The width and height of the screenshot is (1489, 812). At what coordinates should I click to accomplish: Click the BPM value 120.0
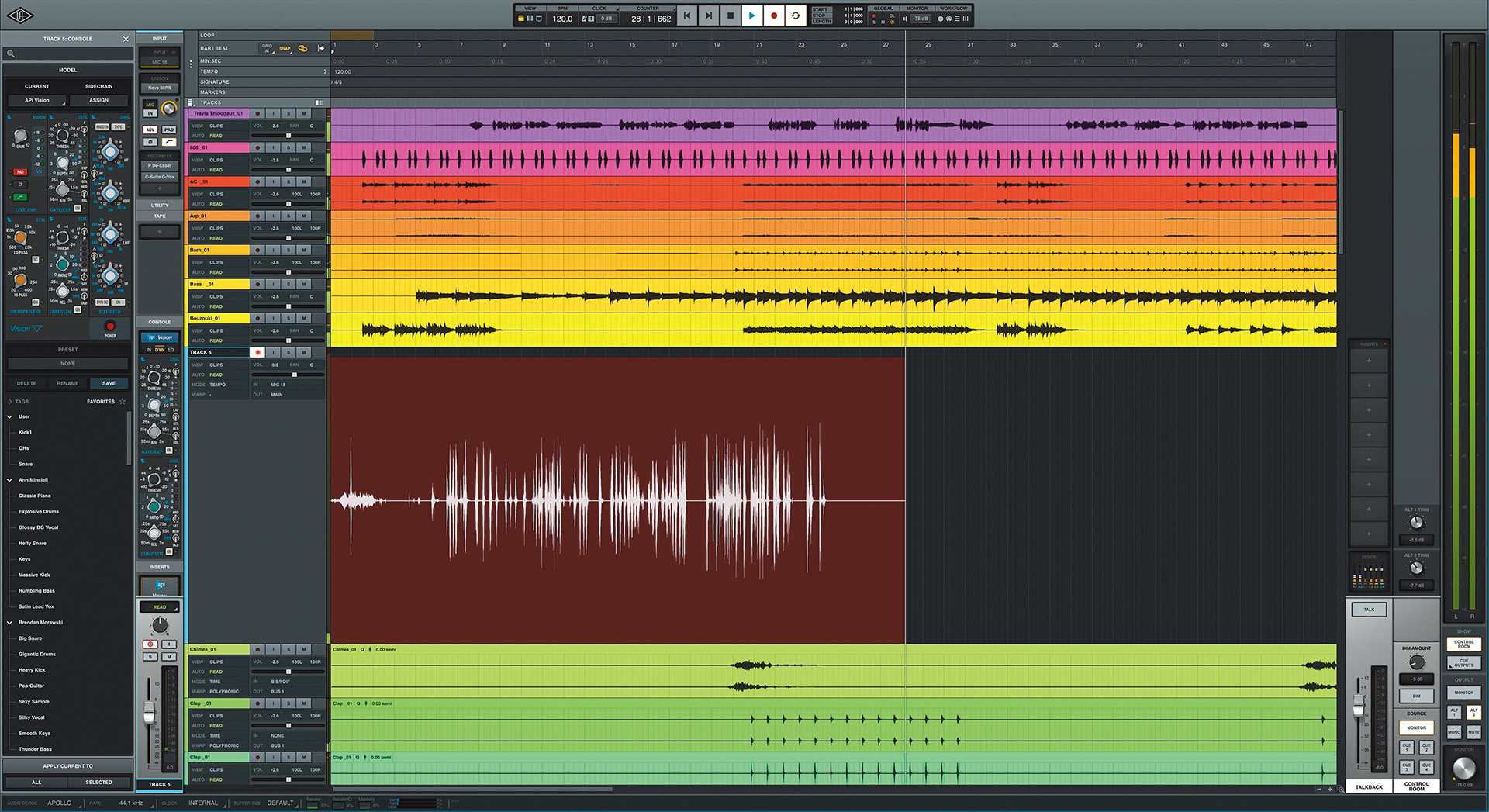click(x=562, y=19)
